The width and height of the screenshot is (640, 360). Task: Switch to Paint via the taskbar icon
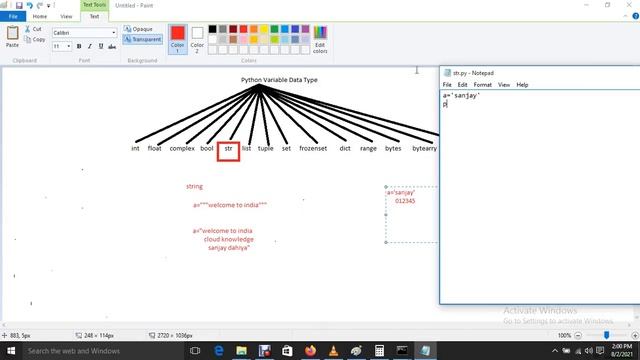(356, 351)
